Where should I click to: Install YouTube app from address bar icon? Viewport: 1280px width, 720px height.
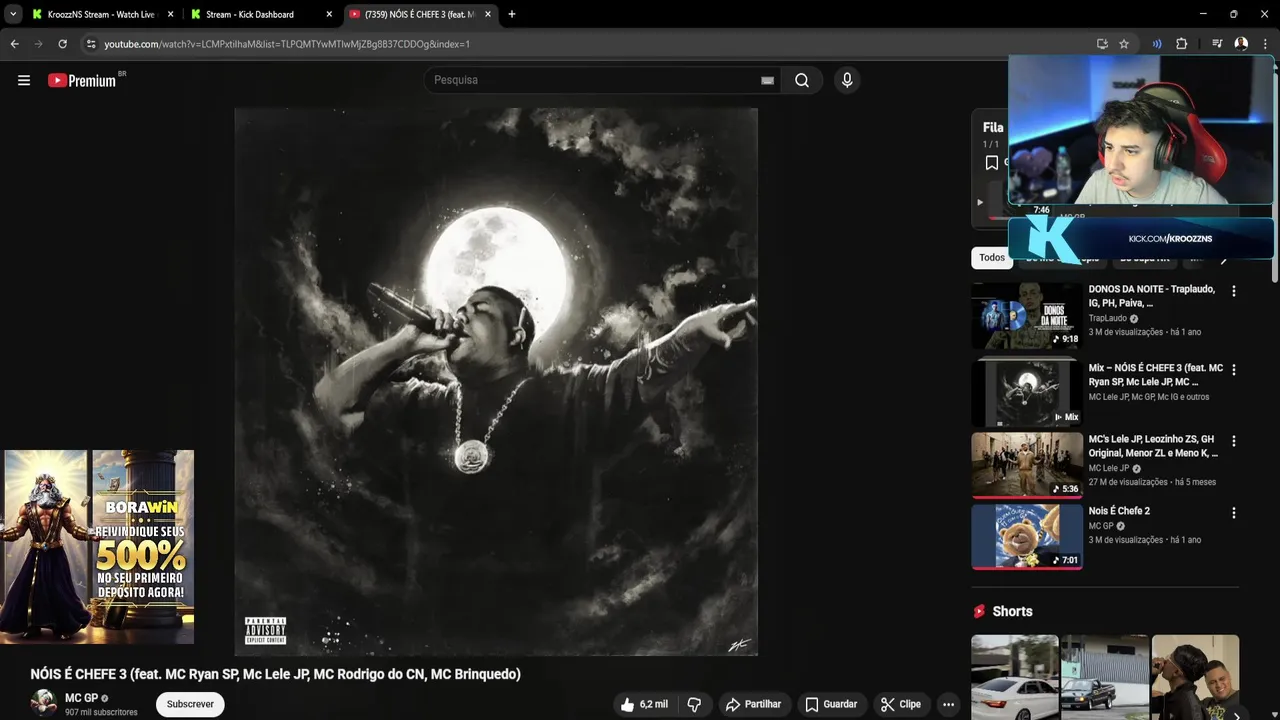coord(1102,44)
